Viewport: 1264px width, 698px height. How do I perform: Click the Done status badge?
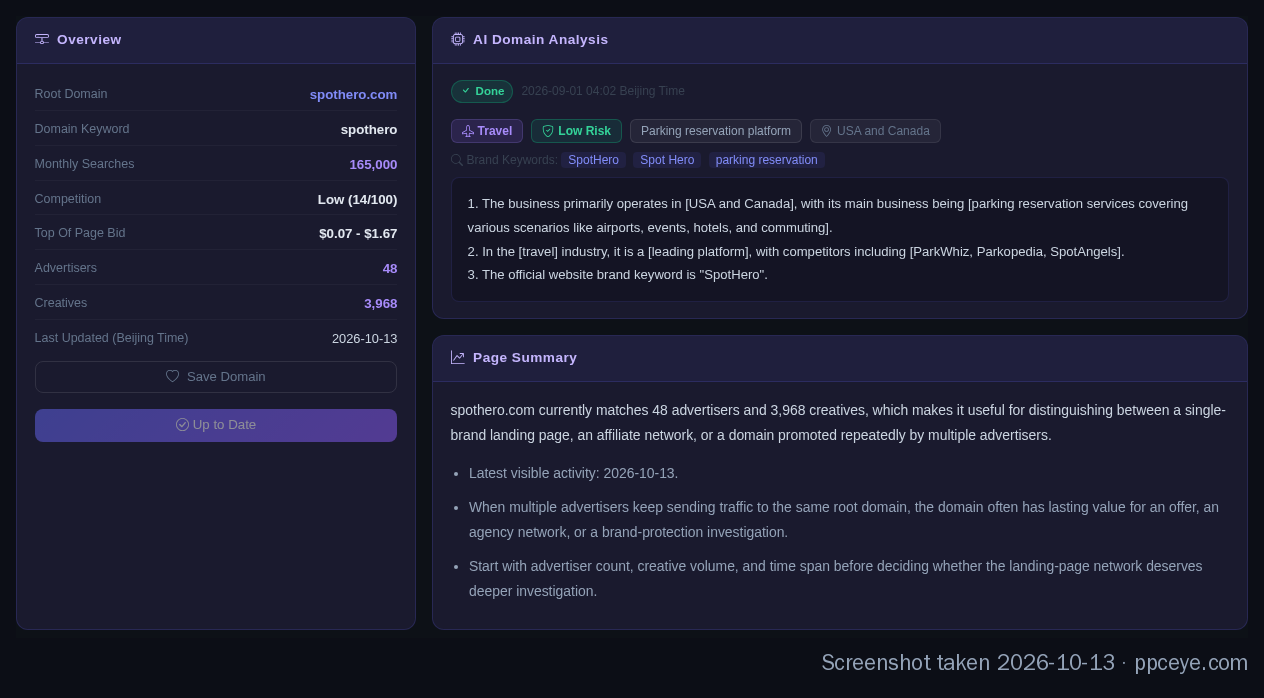pos(482,91)
